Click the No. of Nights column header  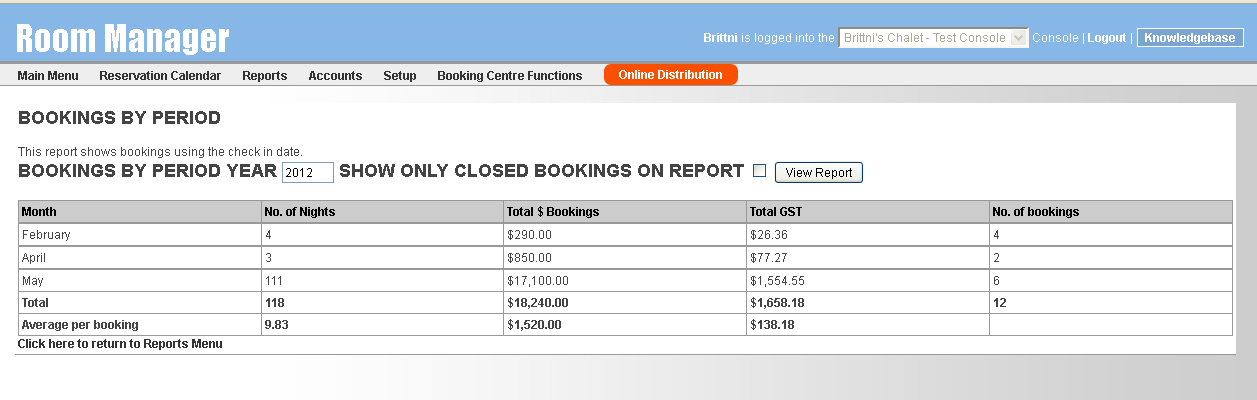300,212
